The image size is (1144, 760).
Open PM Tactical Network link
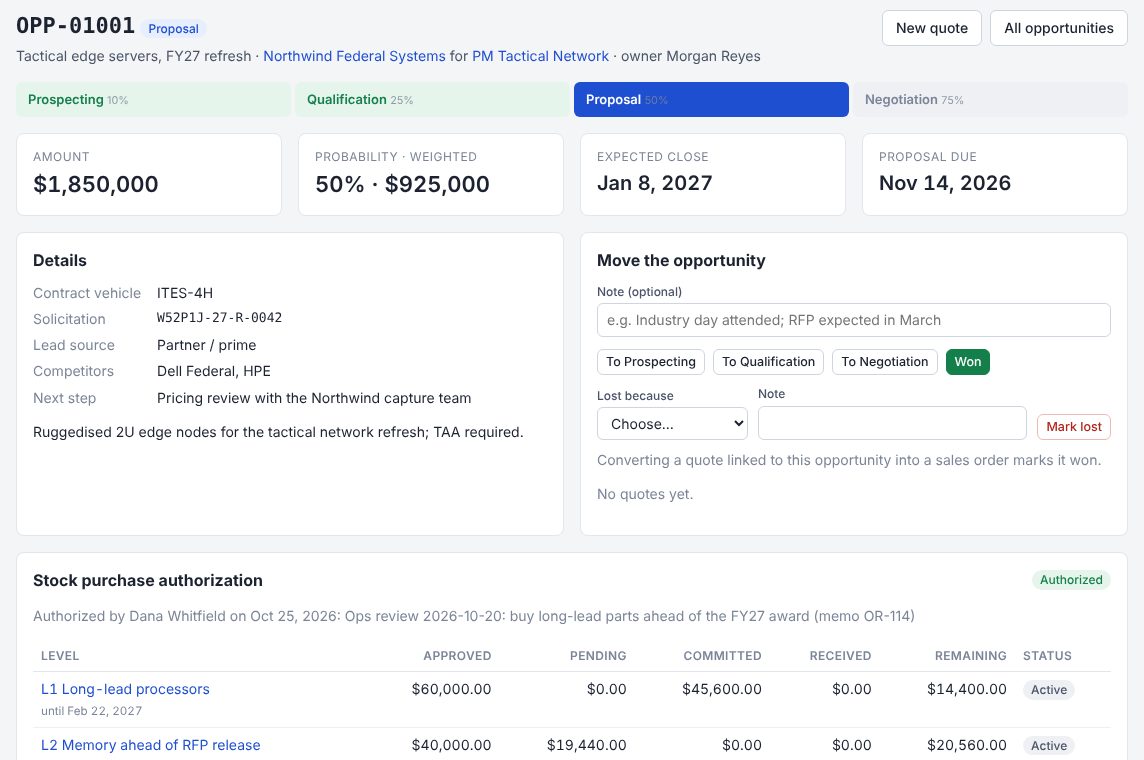point(540,56)
